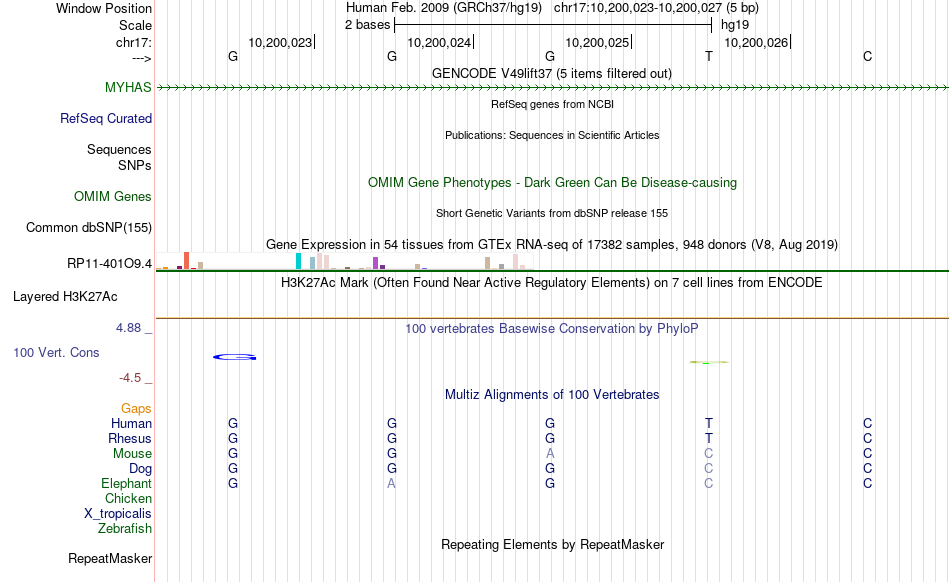Click the reference base T in the ruler
Screen dimensions: 950x582
coord(709,56)
